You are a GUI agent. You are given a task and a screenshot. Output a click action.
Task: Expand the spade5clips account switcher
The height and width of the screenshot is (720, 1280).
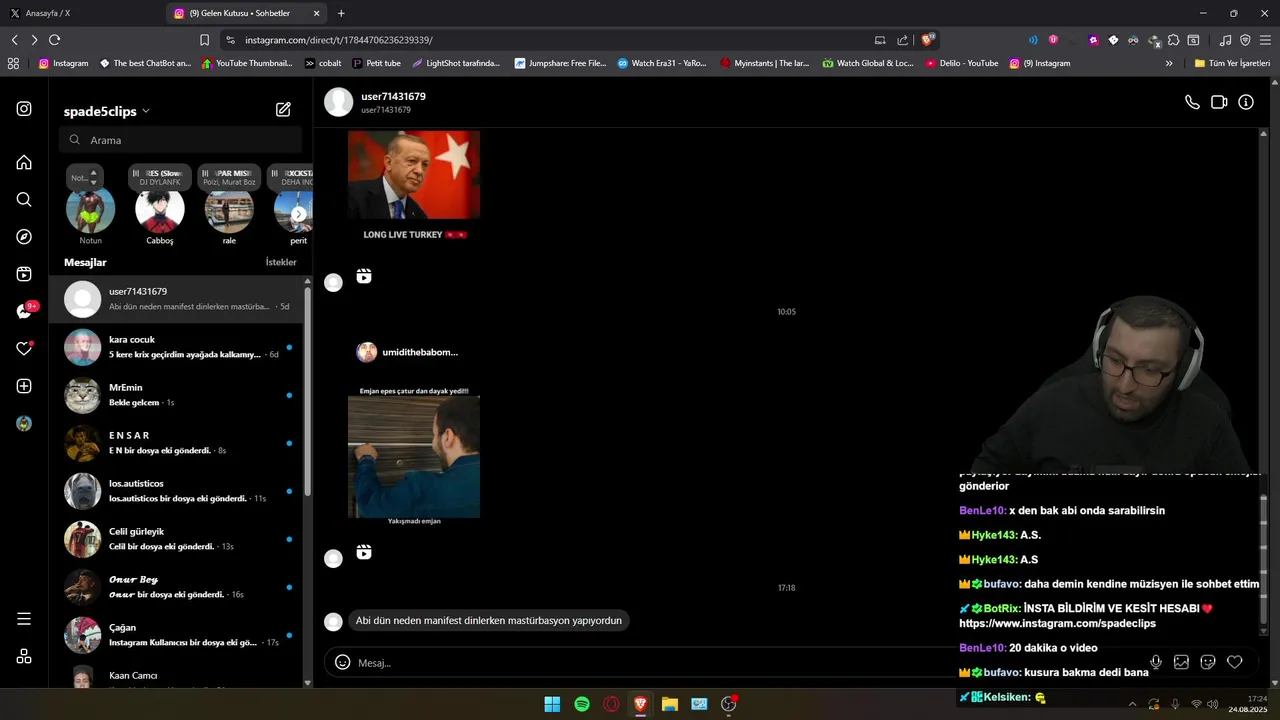point(107,111)
